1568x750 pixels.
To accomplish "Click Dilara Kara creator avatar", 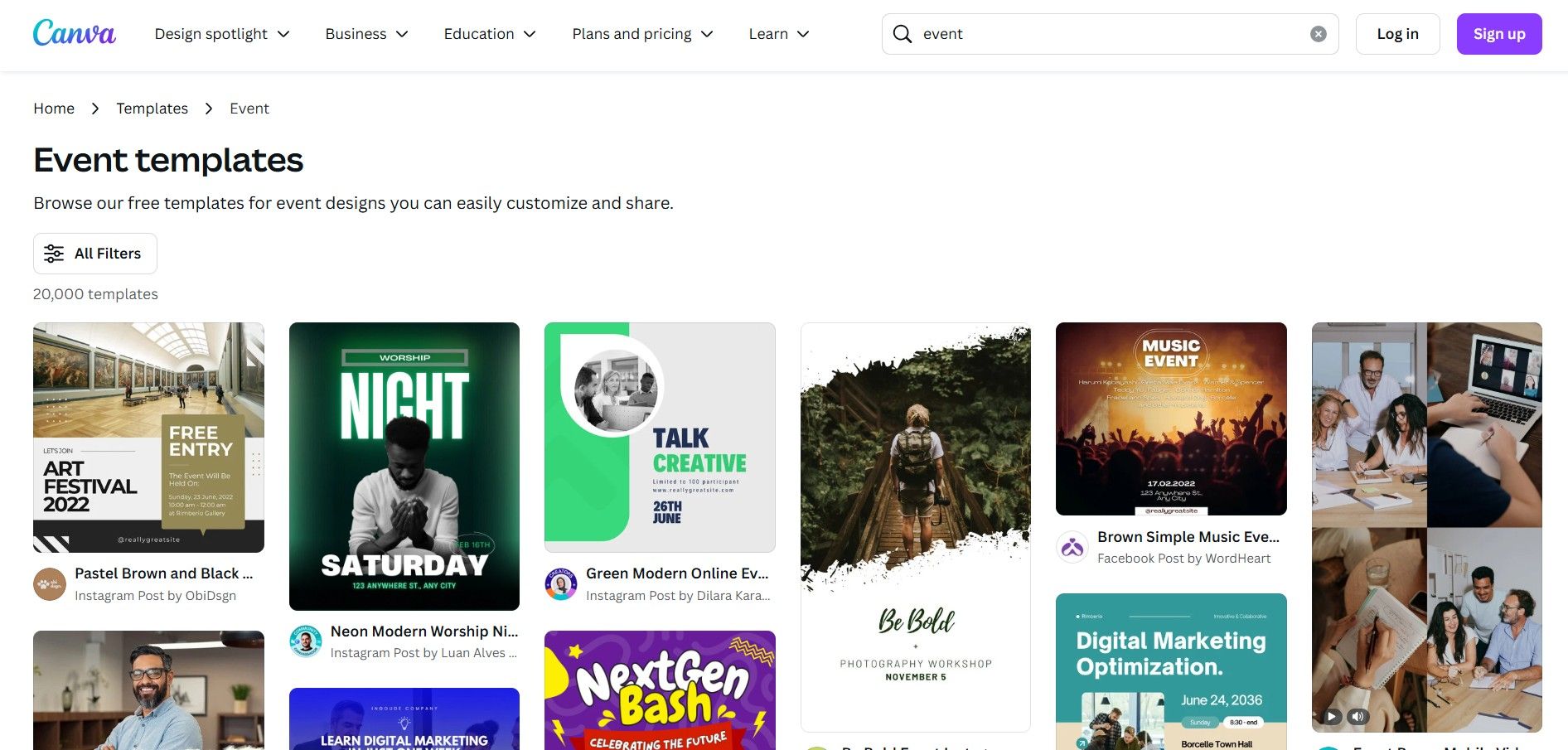I will pos(561,584).
